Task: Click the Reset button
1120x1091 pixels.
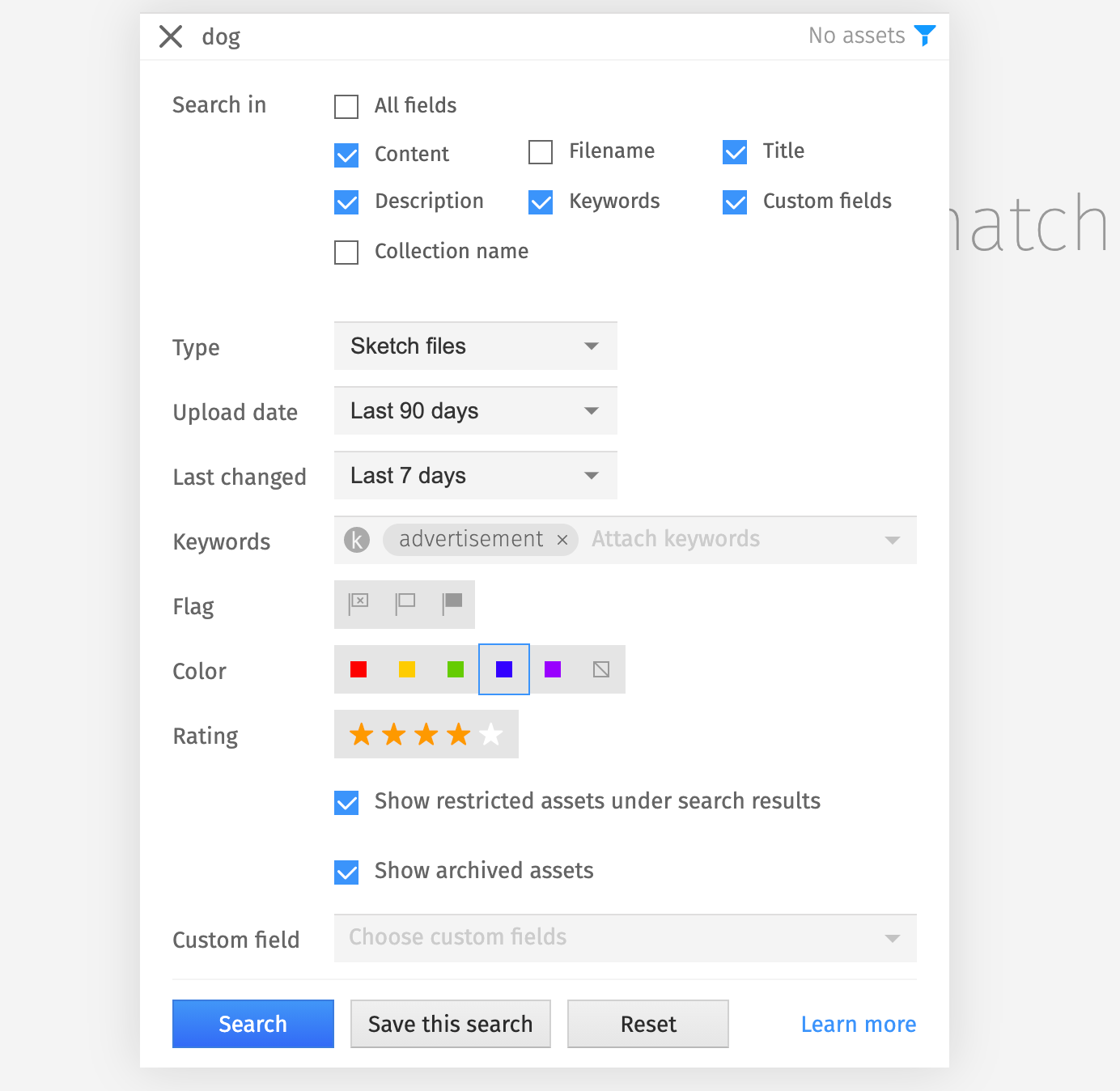Action: pos(648,1024)
